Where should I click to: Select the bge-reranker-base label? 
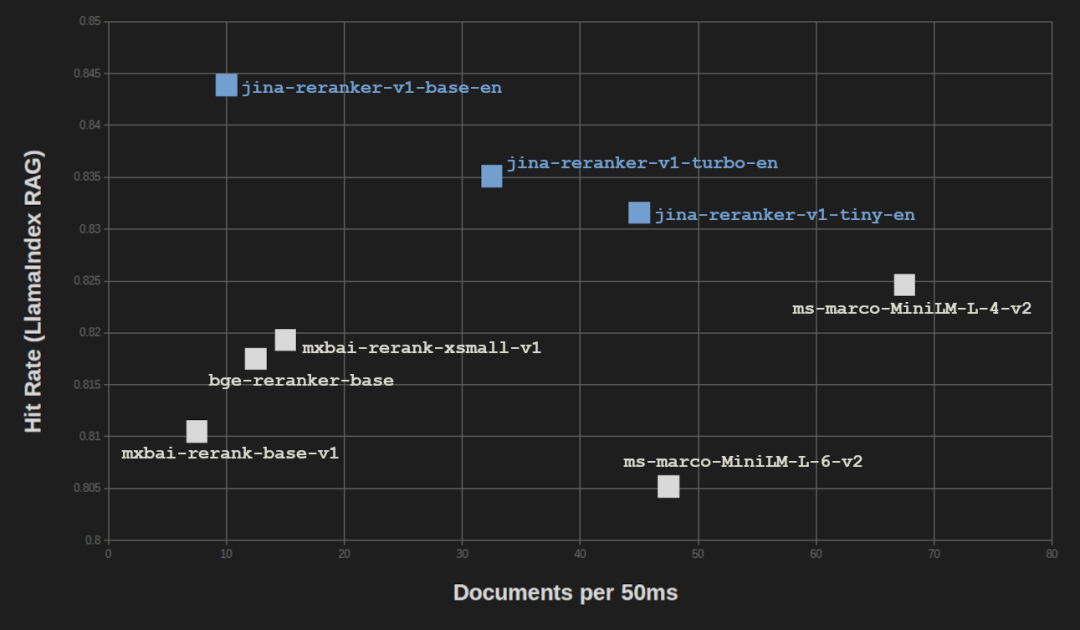click(301, 380)
